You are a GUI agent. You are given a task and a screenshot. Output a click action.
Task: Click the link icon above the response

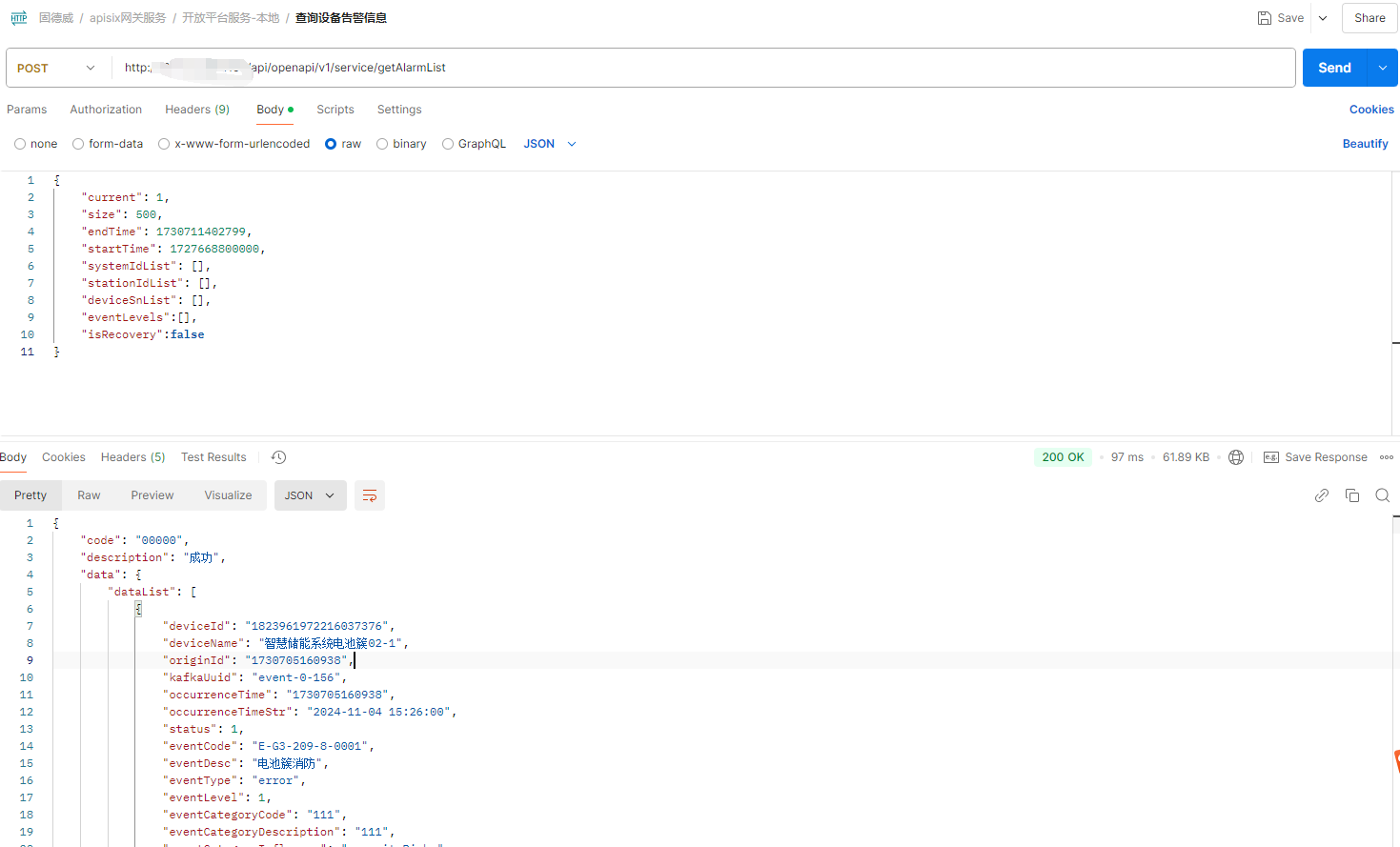tap(1321, 495)
